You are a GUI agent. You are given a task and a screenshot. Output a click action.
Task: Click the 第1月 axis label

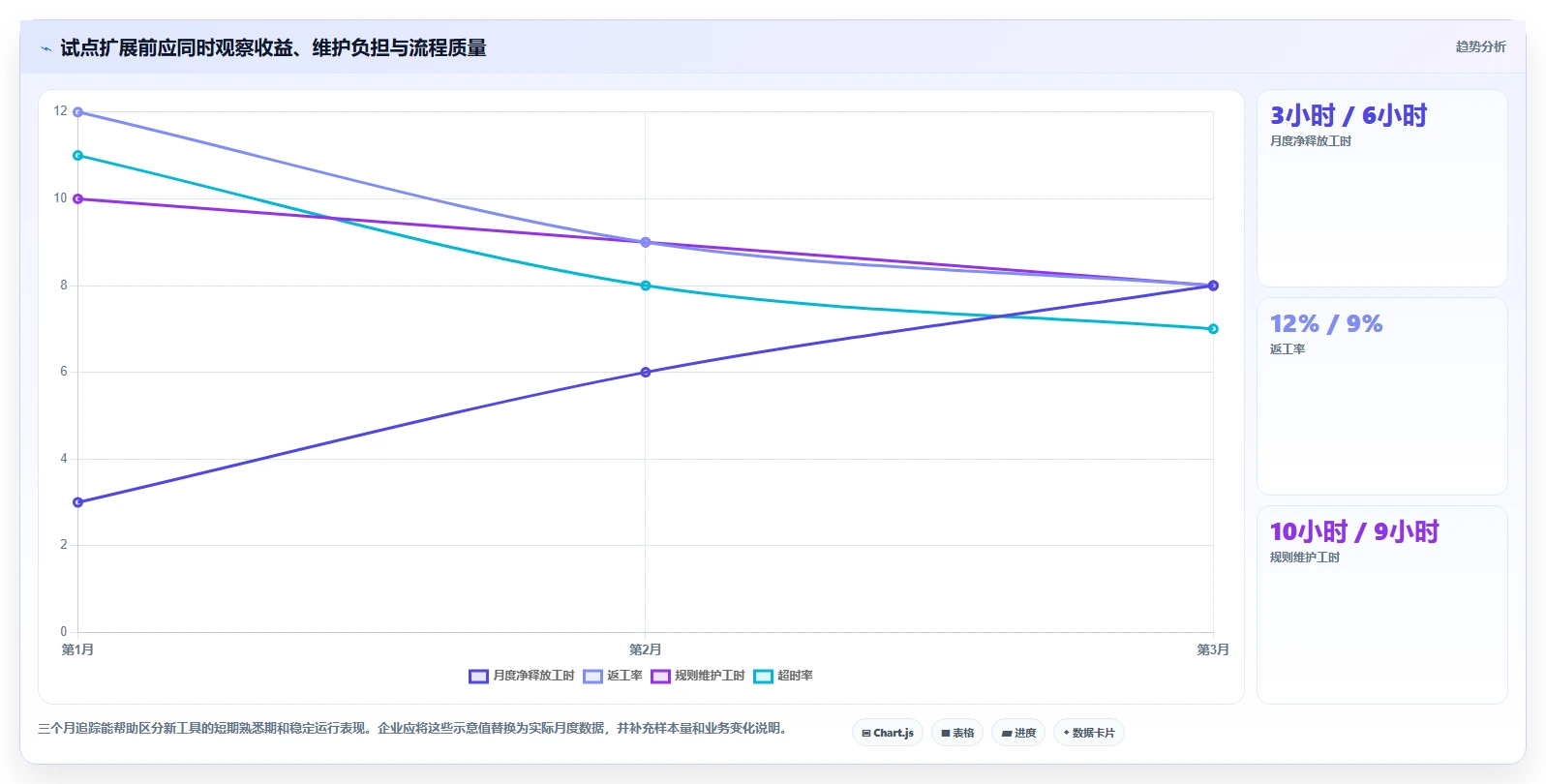tap(77, 649)
